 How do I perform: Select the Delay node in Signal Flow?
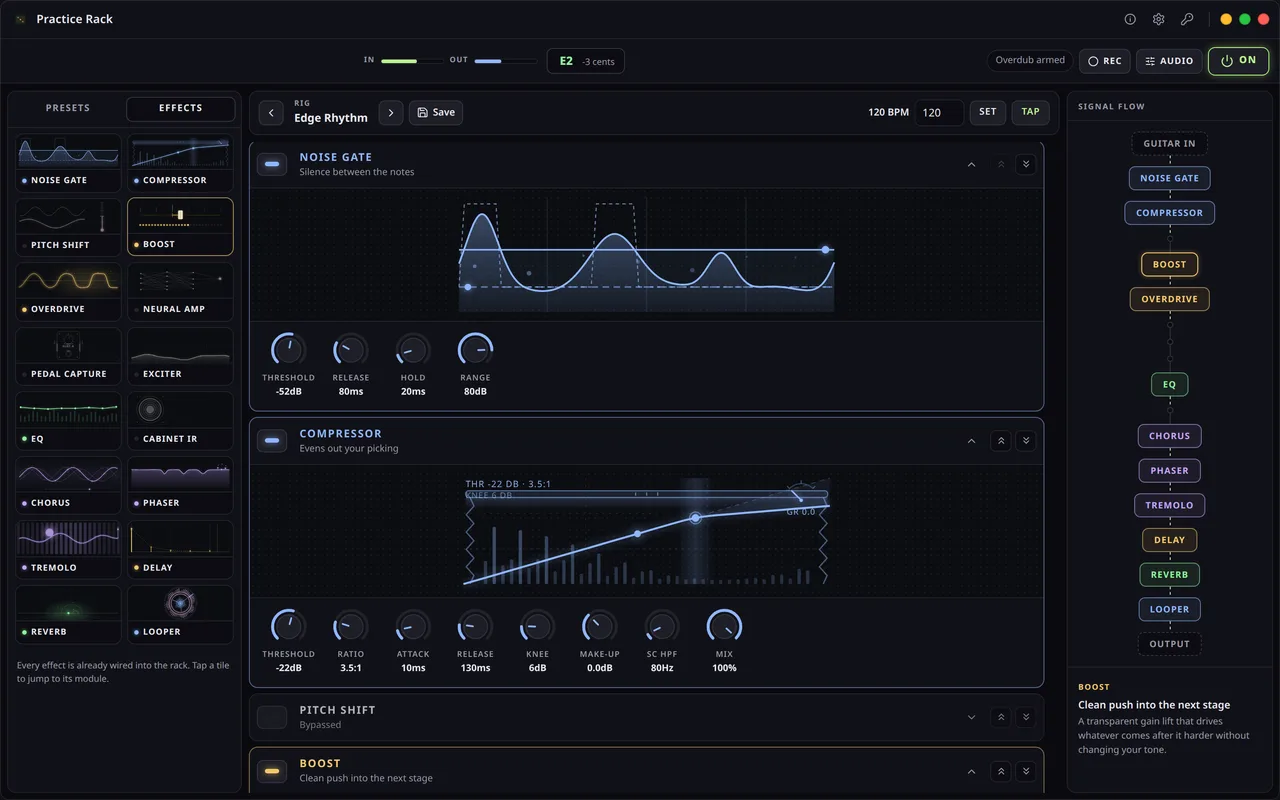coord(1169,540)
